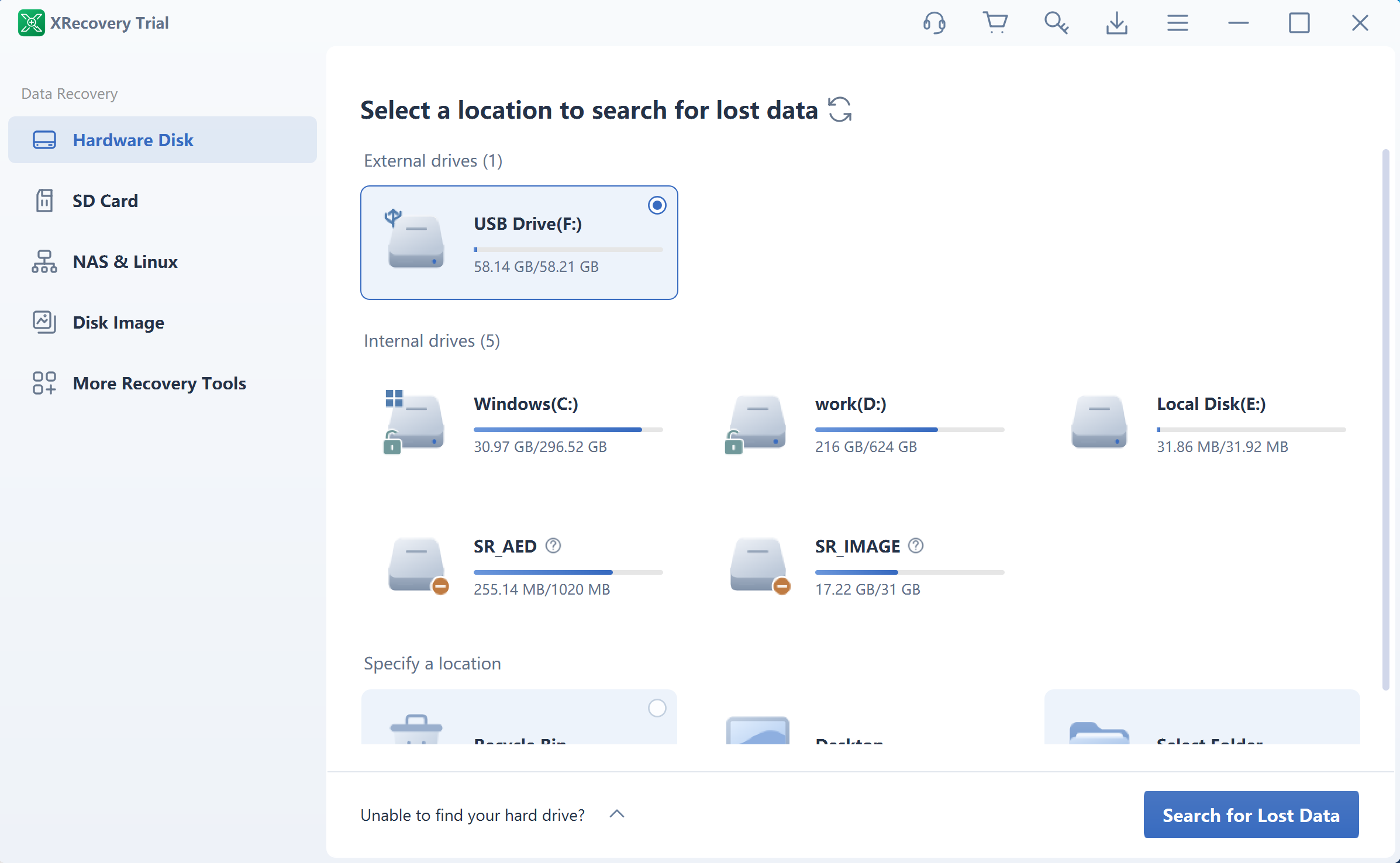Click the 'External drives (1)' heading
The image size is (1400, 863).
(433, 161)
